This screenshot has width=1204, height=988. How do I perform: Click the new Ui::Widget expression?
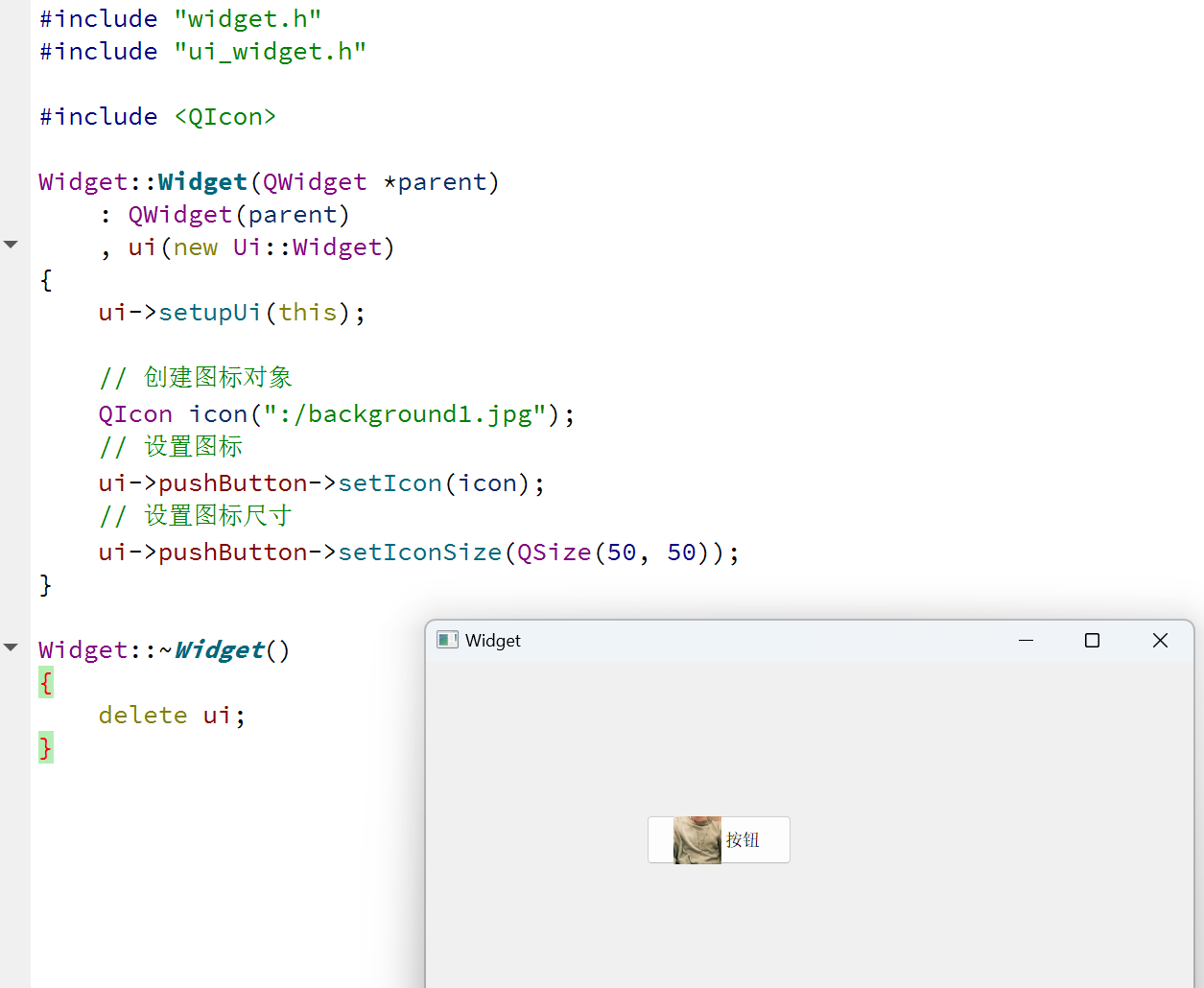[277, 247]
